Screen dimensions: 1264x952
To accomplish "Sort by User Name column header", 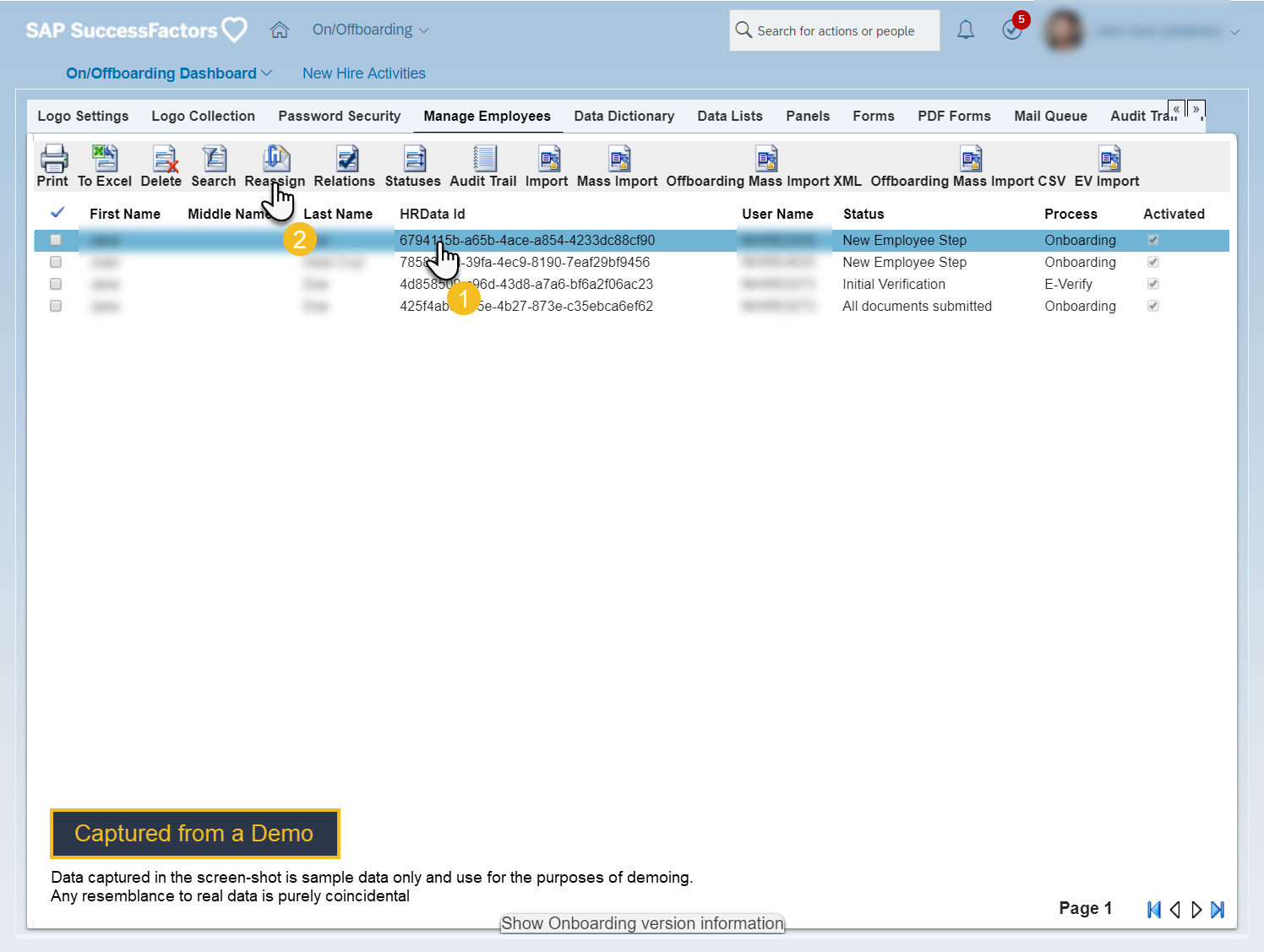I will click(x=777, y=214).
